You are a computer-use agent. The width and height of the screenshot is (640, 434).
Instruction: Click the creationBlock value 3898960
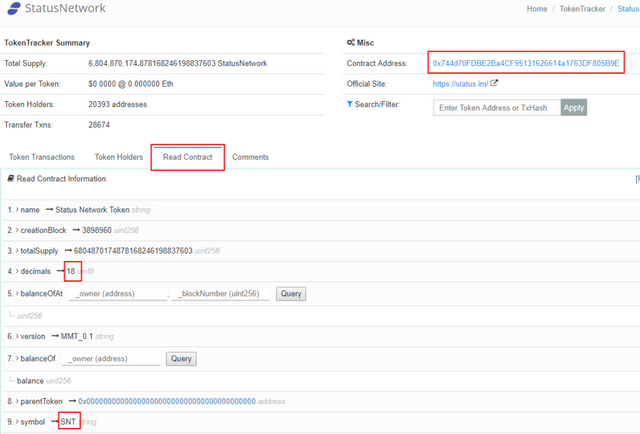point(97,230)
